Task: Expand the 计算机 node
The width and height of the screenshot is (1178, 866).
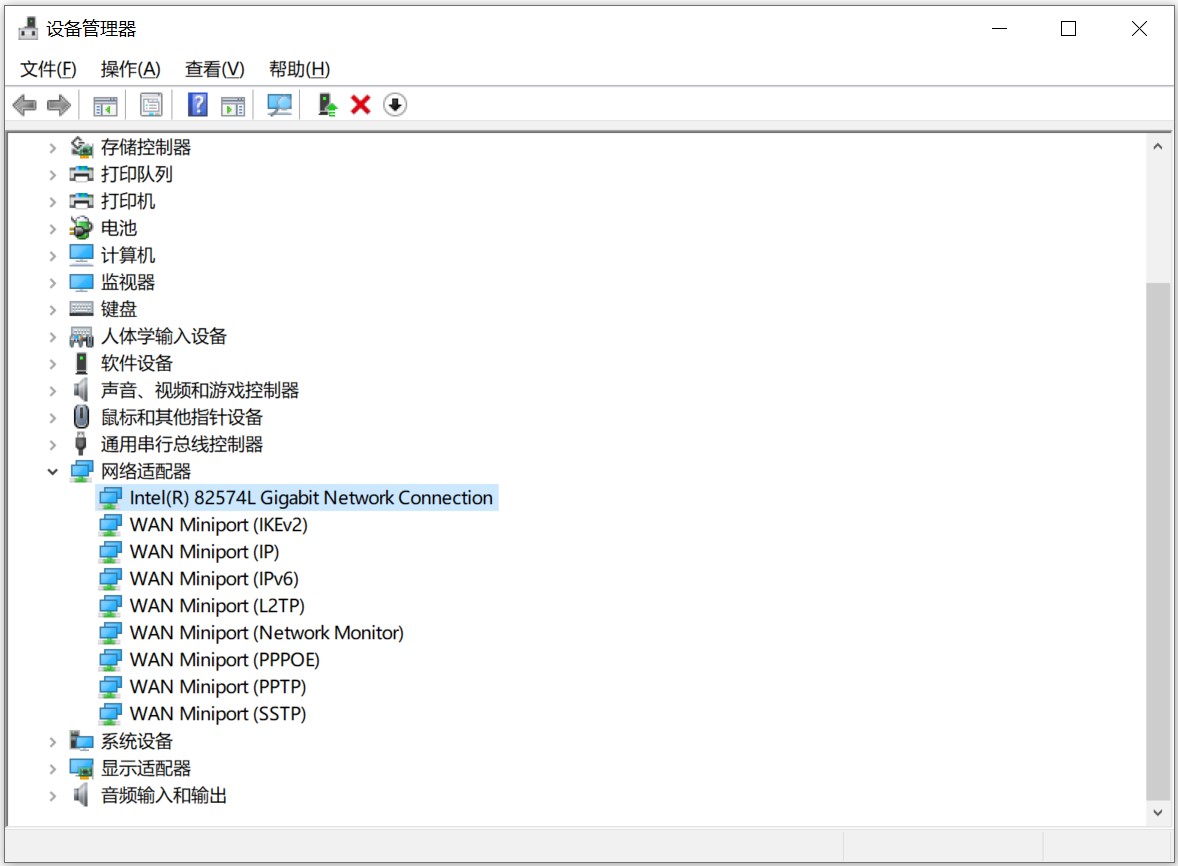Action: pyautogui.click(x=53, y=256)
